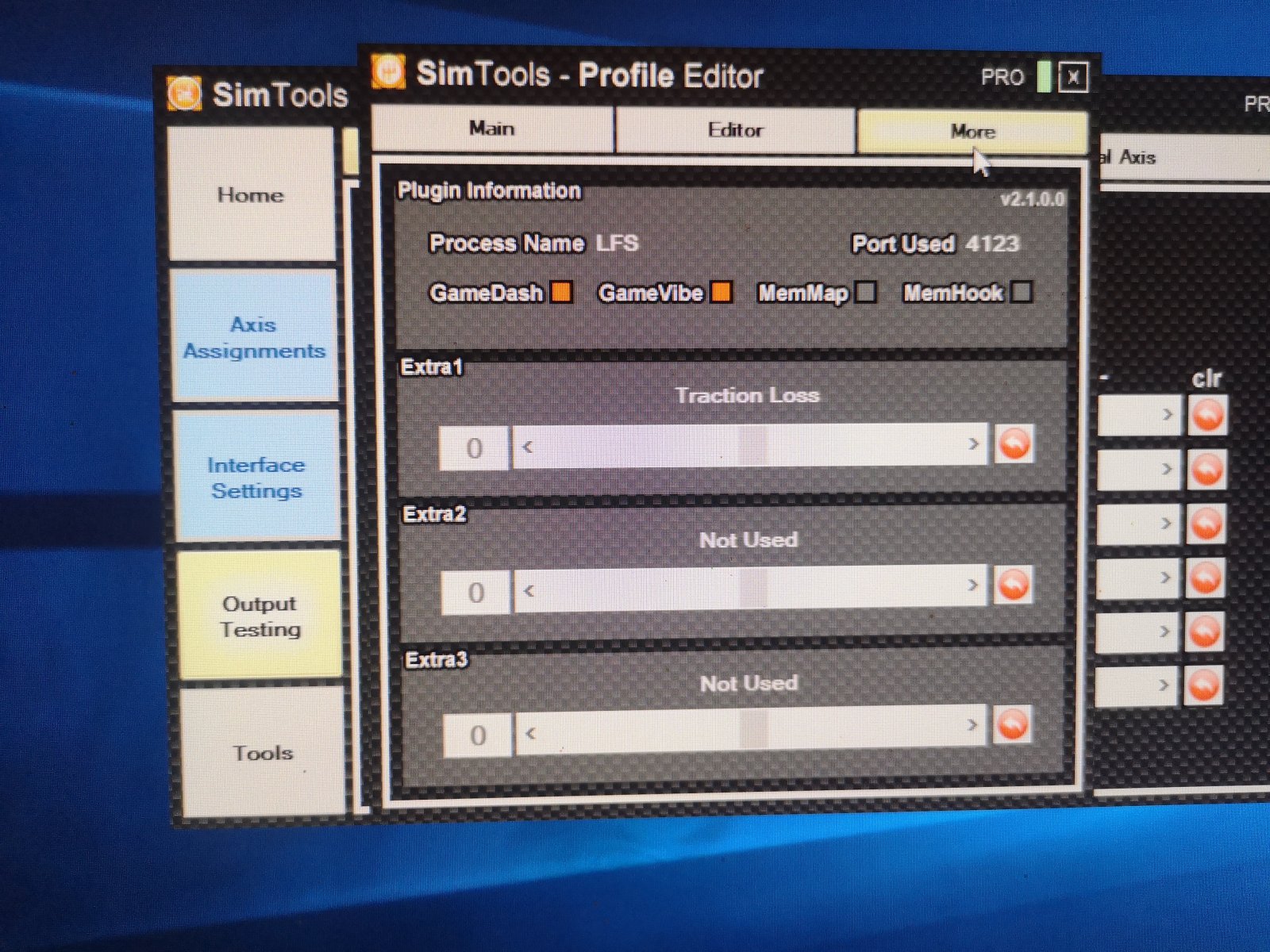Reset the Extra3 slider value
Screen dimensions: 1270x952
point(1012,724)
